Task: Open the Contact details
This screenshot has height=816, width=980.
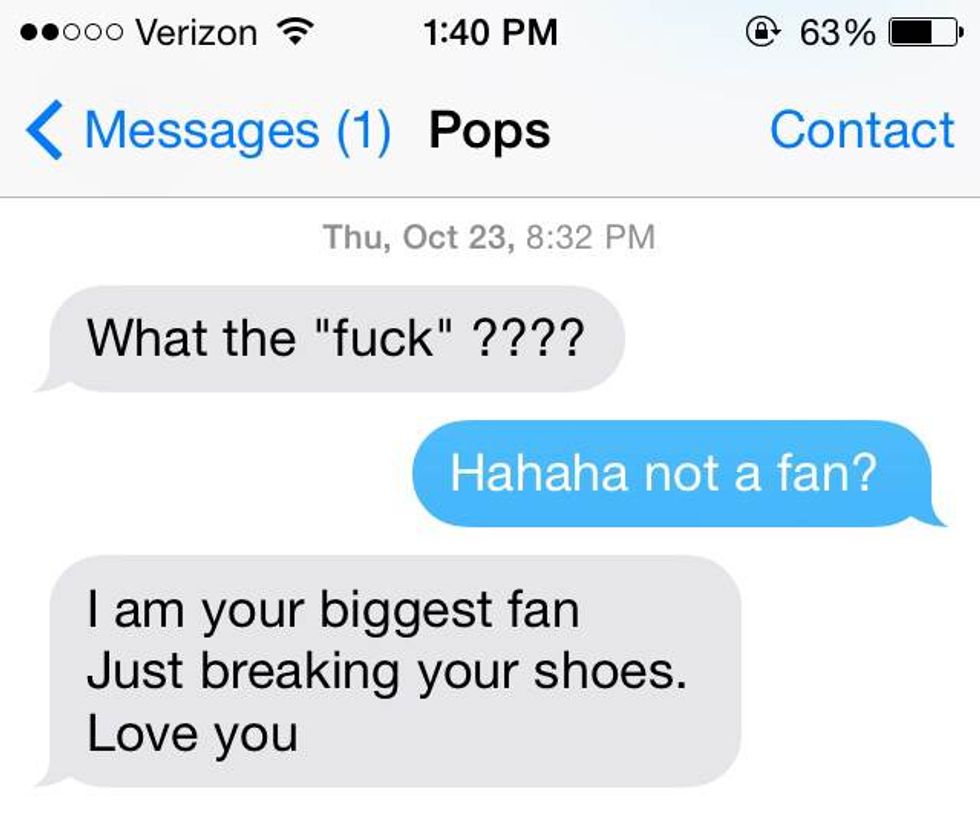Action: pyautogui.click(x=862, y=131)
